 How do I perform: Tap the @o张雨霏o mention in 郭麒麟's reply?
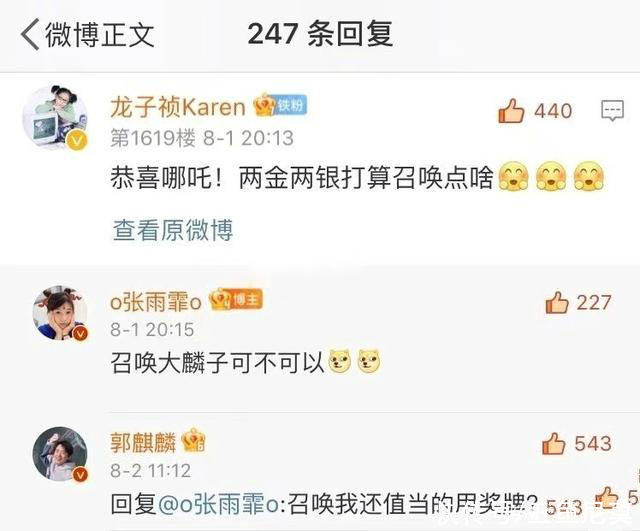(x=218, y=504)
